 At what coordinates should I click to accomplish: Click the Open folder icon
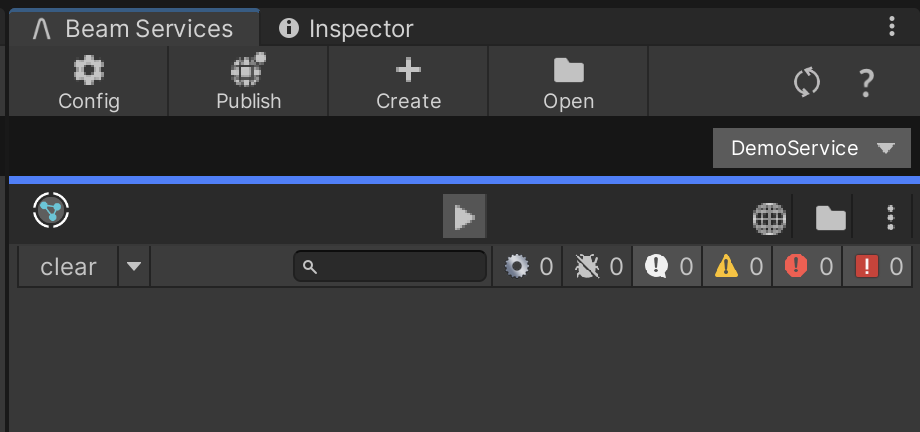(x=568, y=83)
